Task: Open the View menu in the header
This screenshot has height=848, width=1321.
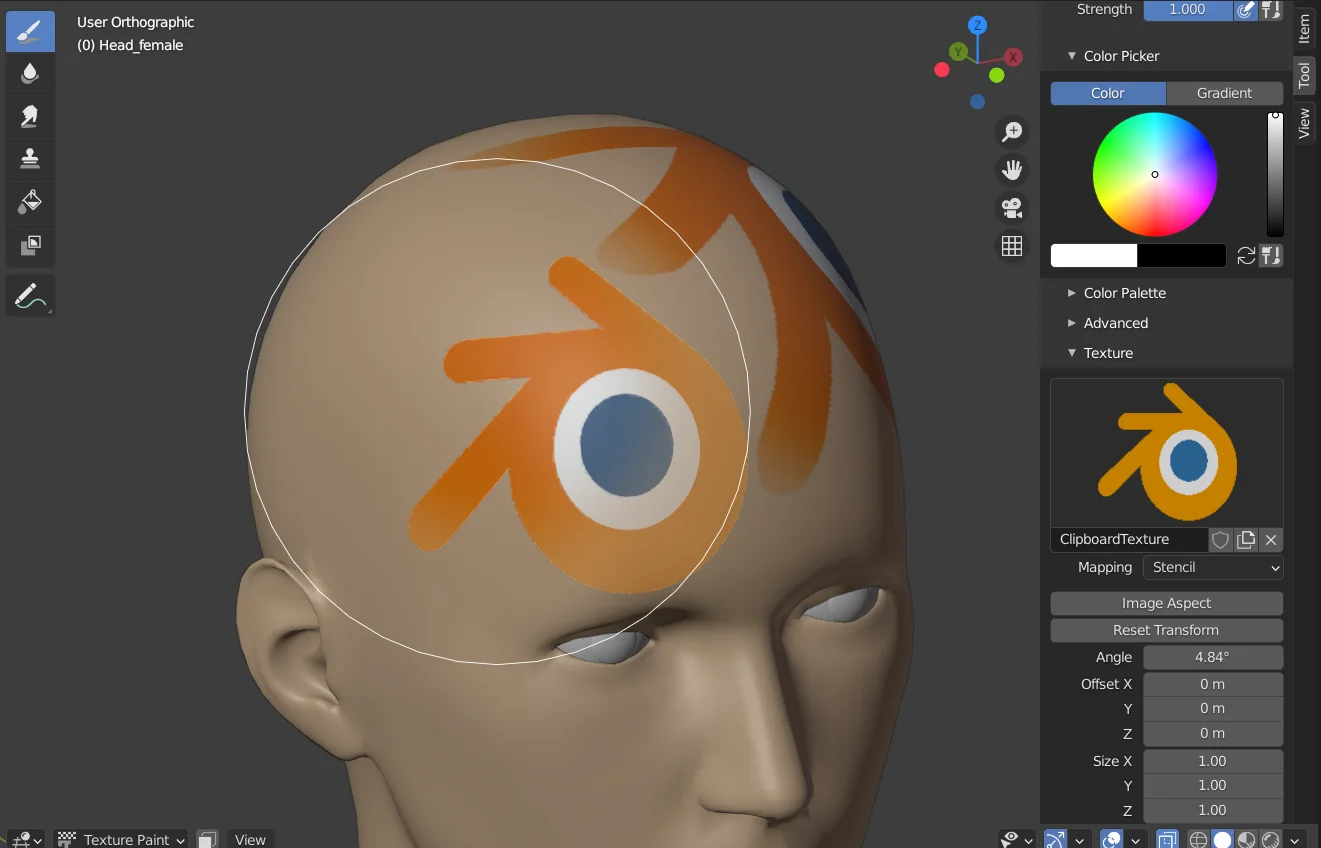Action: point(249,838)
